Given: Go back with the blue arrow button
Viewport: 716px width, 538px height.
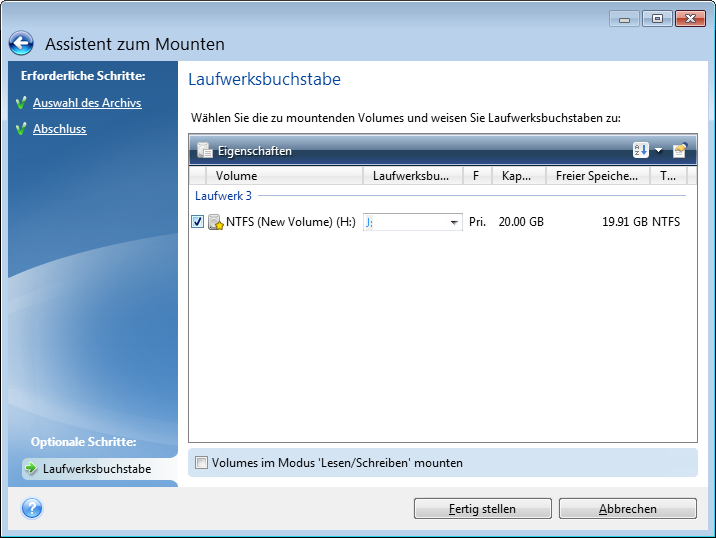Looking at the screenshot, I should [x=21, y=43].
